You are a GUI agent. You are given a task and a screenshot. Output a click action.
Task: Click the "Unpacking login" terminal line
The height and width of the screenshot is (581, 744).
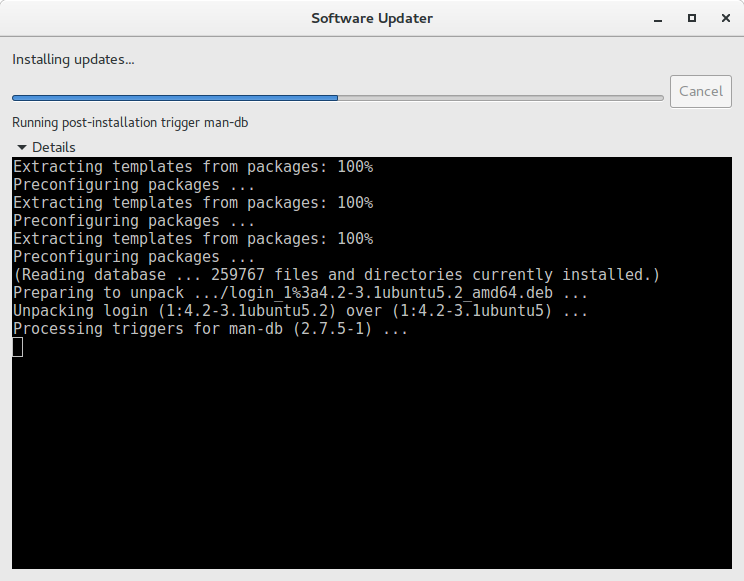pos(300,311)
